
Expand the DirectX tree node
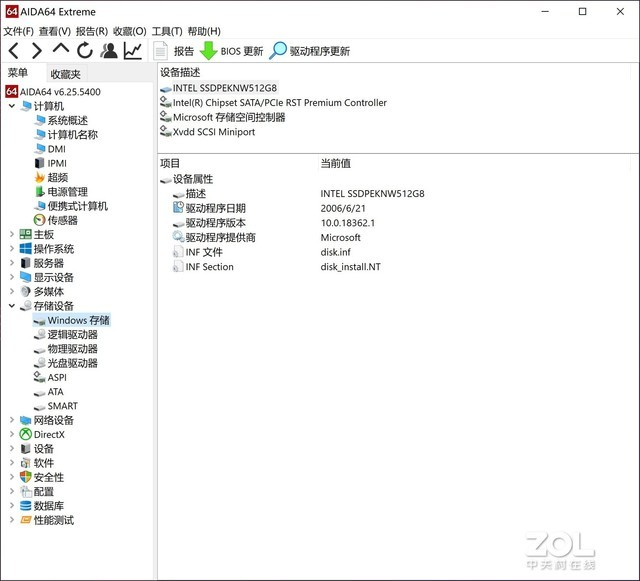12,434
